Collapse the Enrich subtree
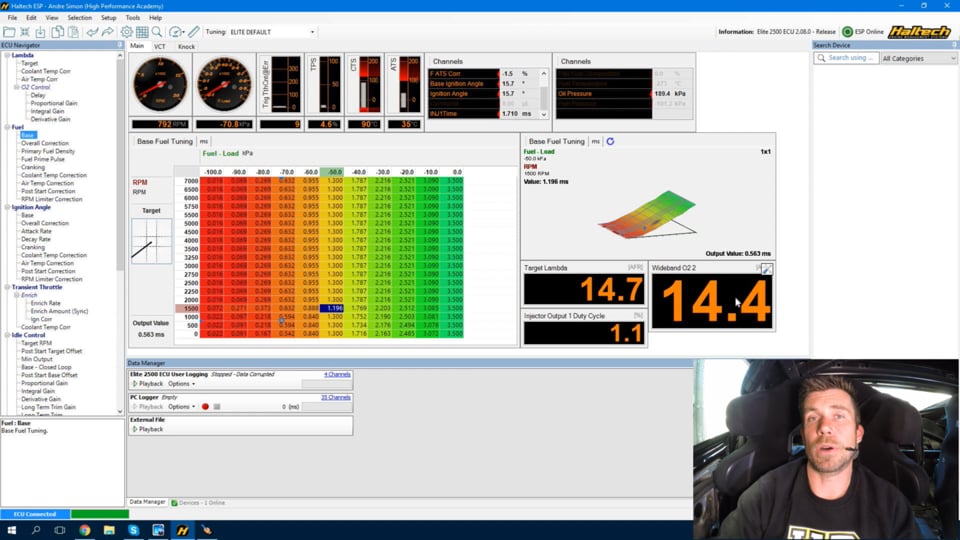This screenshot has width=960, height=540. coord(17,295)
